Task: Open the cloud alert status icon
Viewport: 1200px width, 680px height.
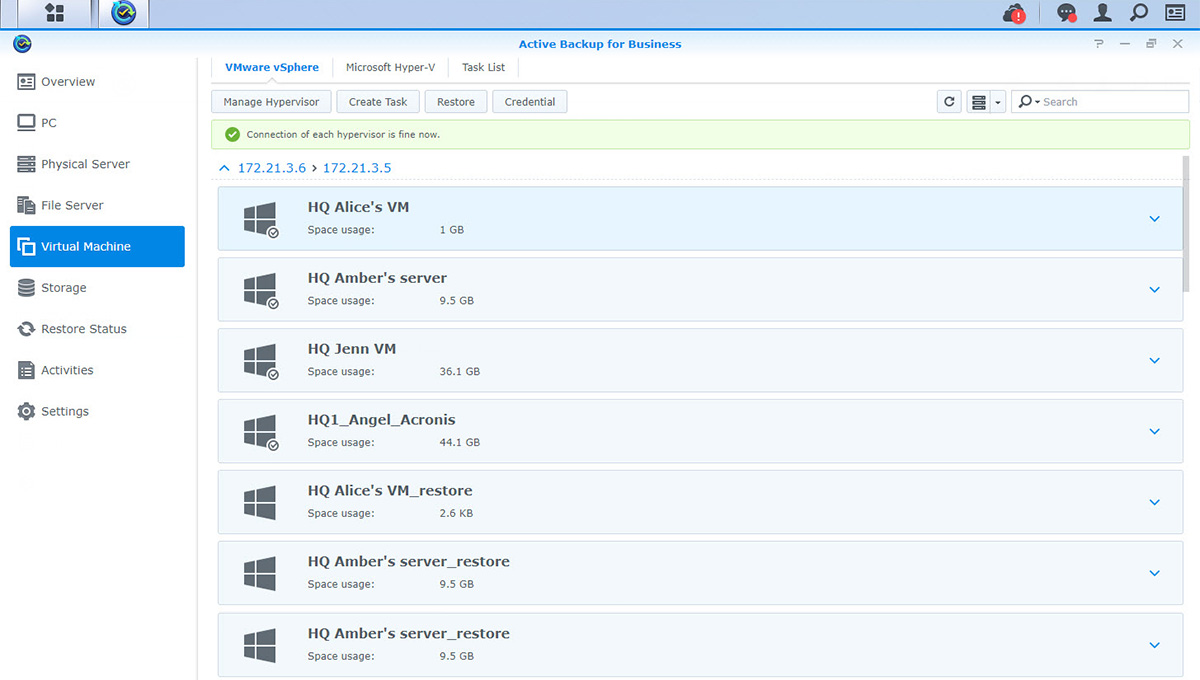Action: point(1014,13)
